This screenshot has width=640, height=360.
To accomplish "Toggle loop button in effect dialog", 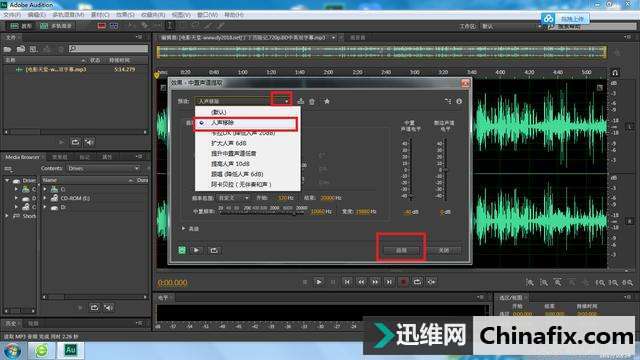I will (x=214, y=250).
